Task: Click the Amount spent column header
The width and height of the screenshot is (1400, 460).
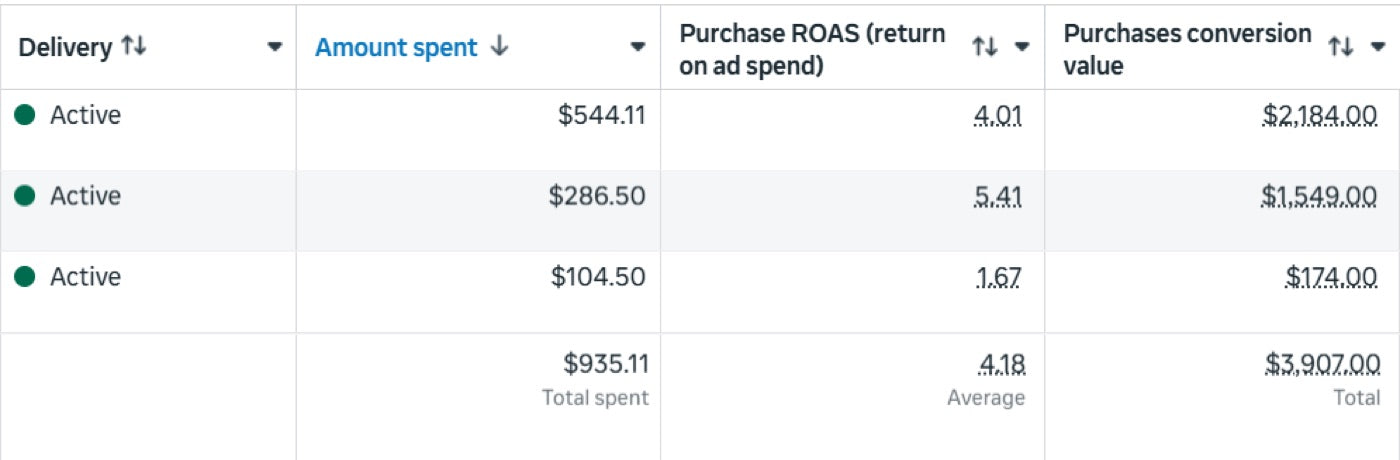Action: click(x=396, y=47)
